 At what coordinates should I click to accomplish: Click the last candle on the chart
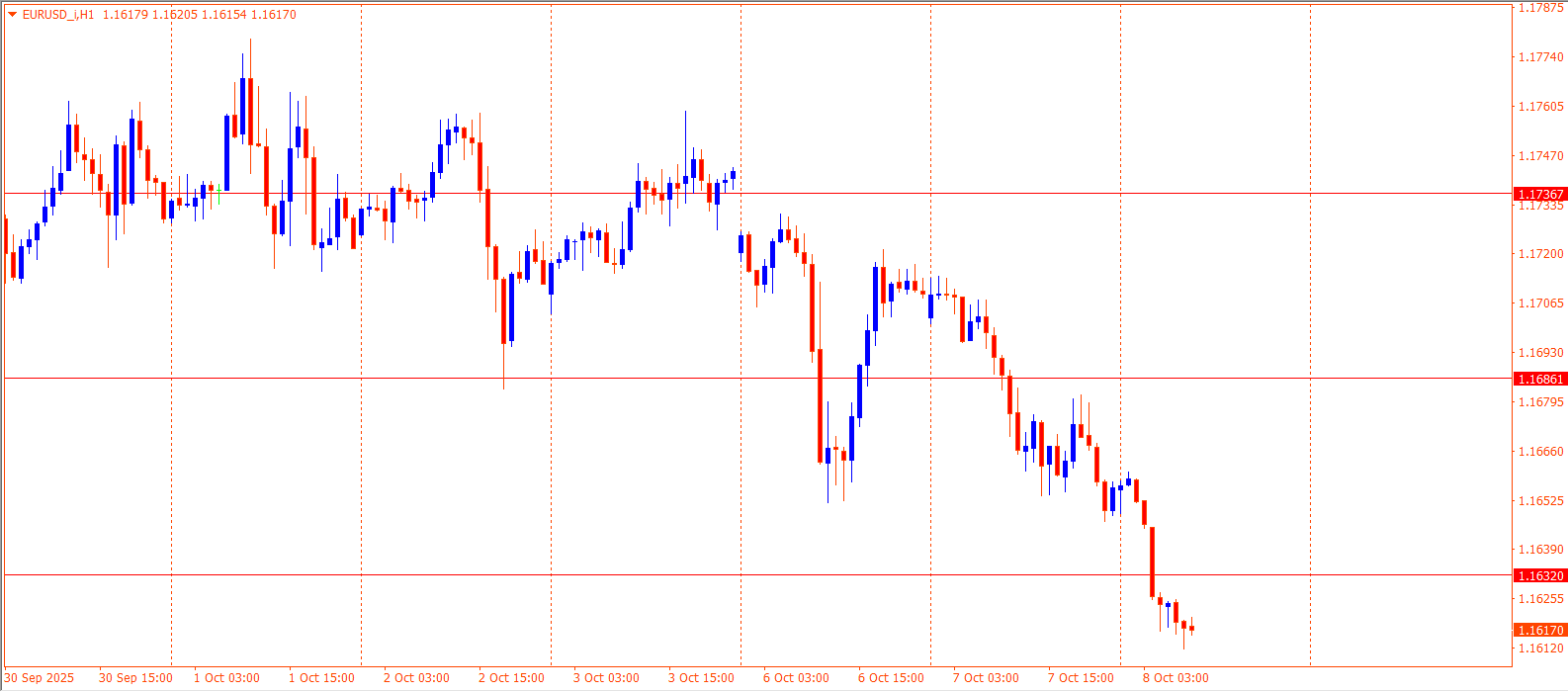pyautogui.click(x=1192, y=629)
